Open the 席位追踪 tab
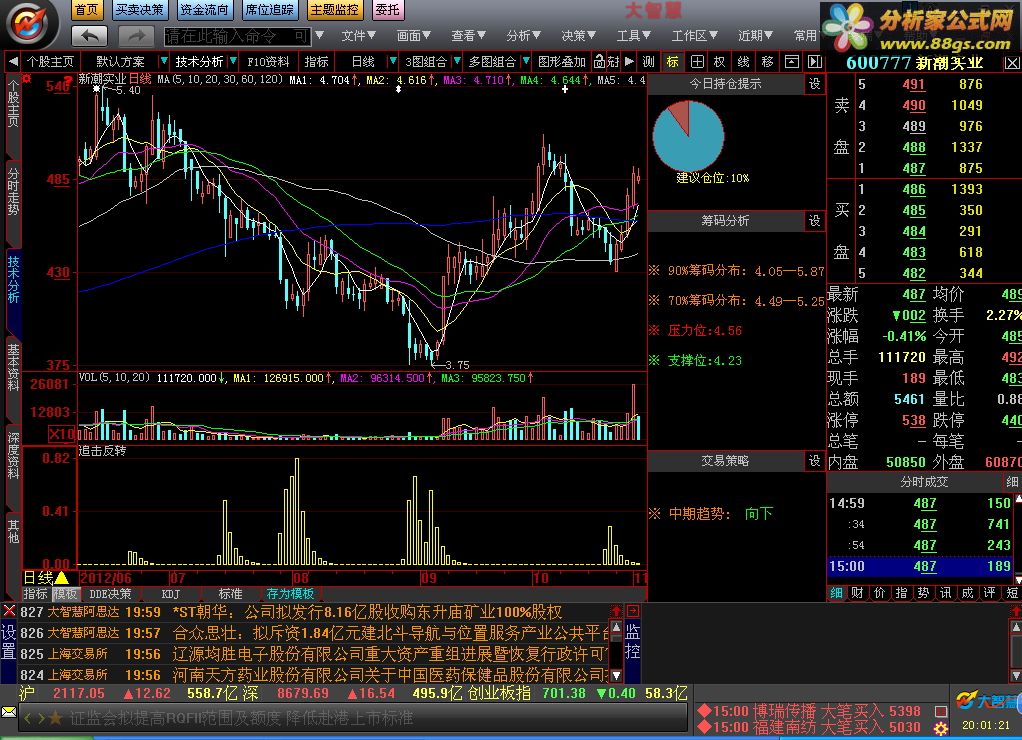 [x=269, y=9]
